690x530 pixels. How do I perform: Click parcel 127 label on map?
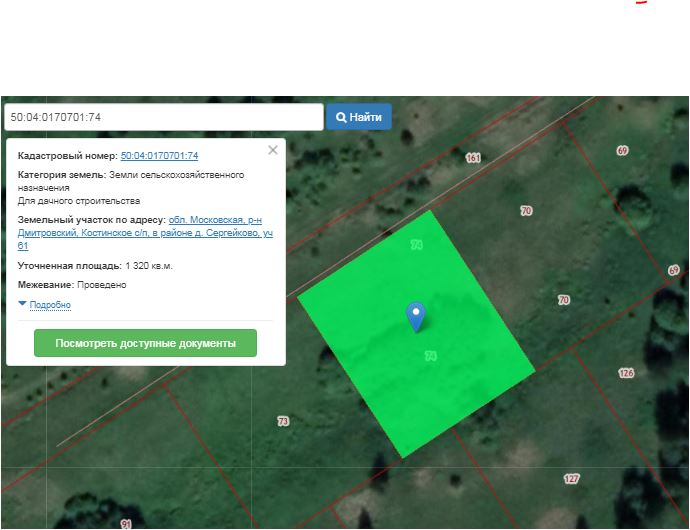[x=571, y=479]
